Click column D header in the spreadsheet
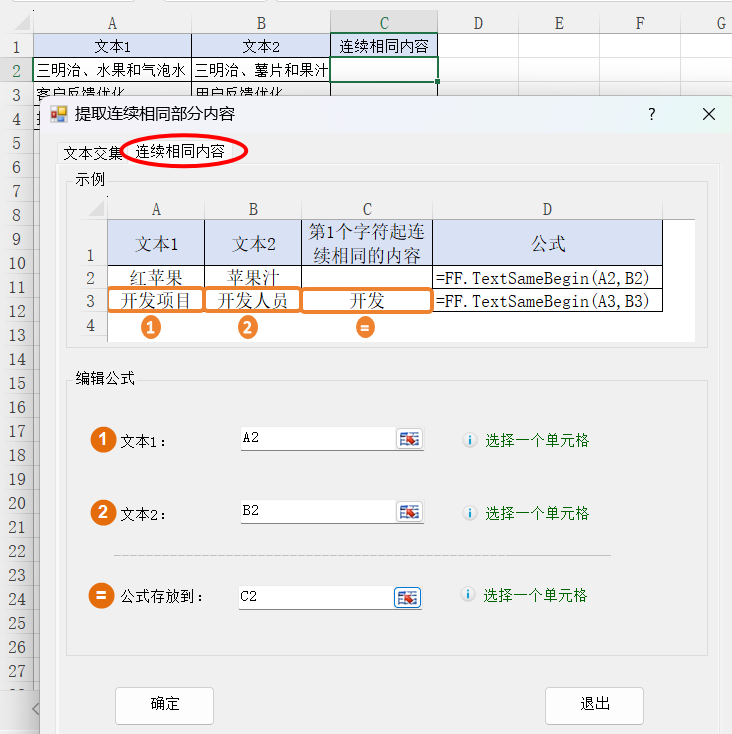Screen dimensions: 732x734 tap(478, 23)
